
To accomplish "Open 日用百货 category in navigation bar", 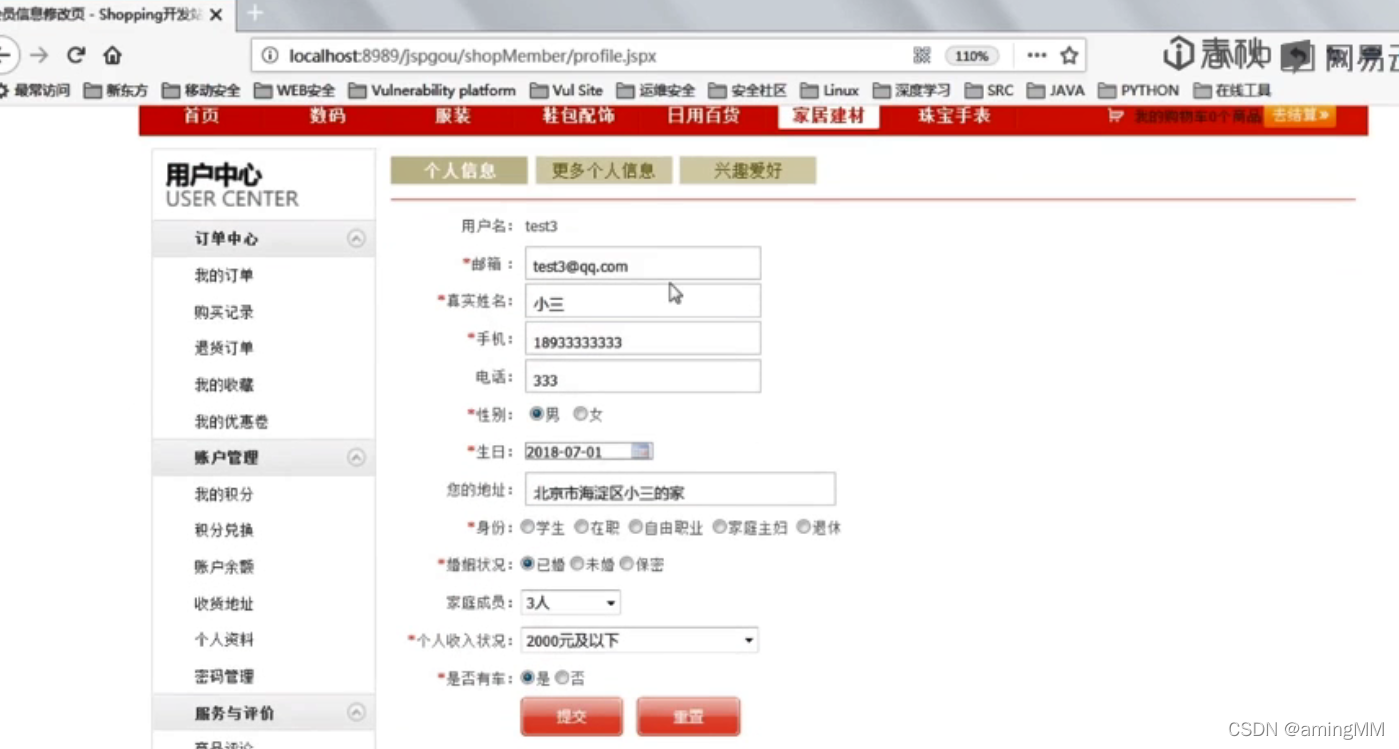I will click(x=703, y=116).
